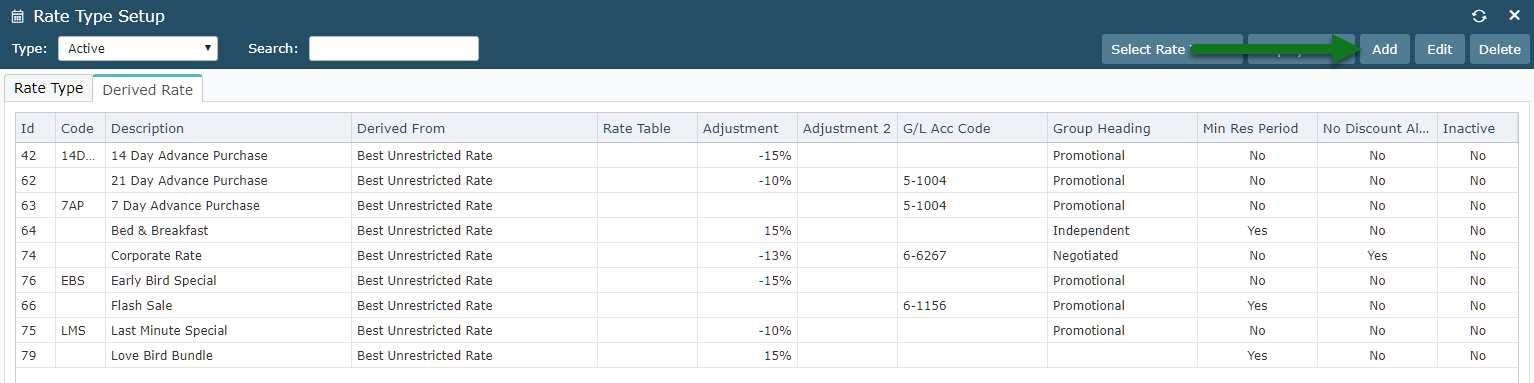This screenshot has height=383, width=1534.
Task: Click the Select Rate button
Action: click(x=1172, y=49)
